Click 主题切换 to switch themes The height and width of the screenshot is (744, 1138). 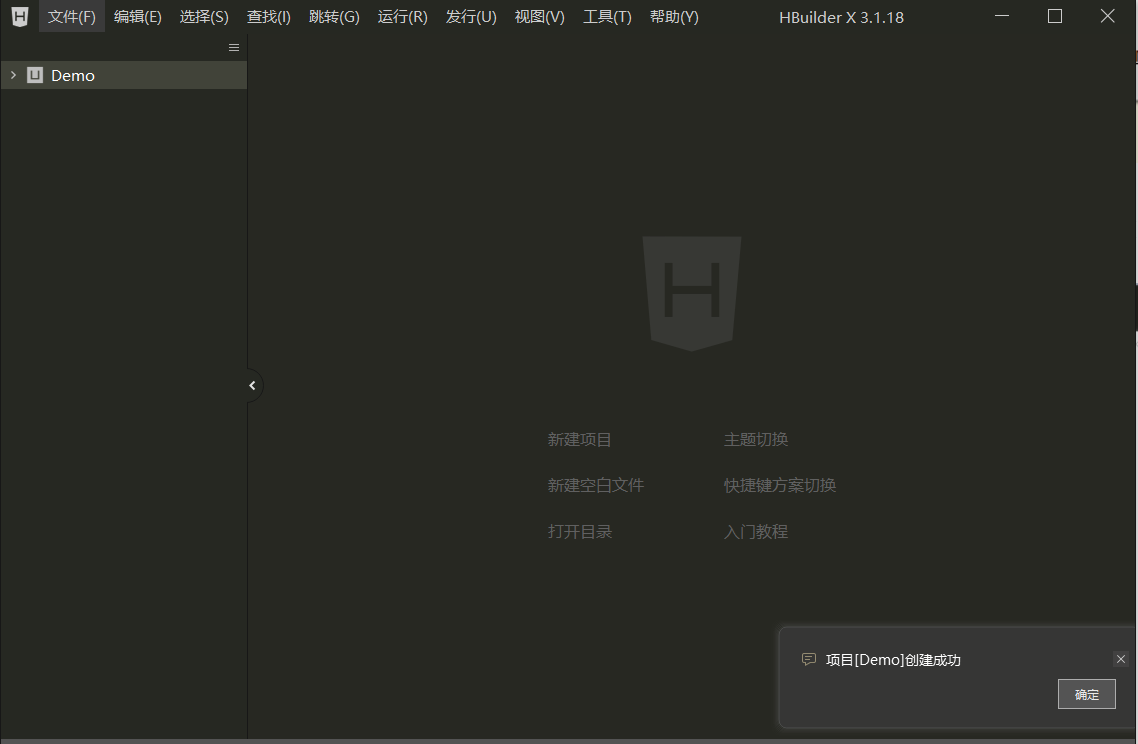(755, 439)
